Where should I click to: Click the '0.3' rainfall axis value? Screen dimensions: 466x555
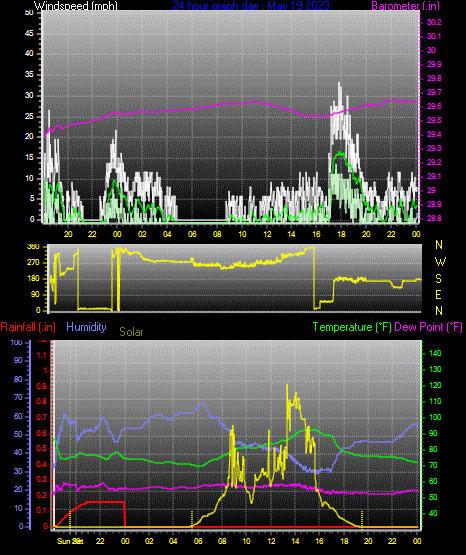point(42,479)
